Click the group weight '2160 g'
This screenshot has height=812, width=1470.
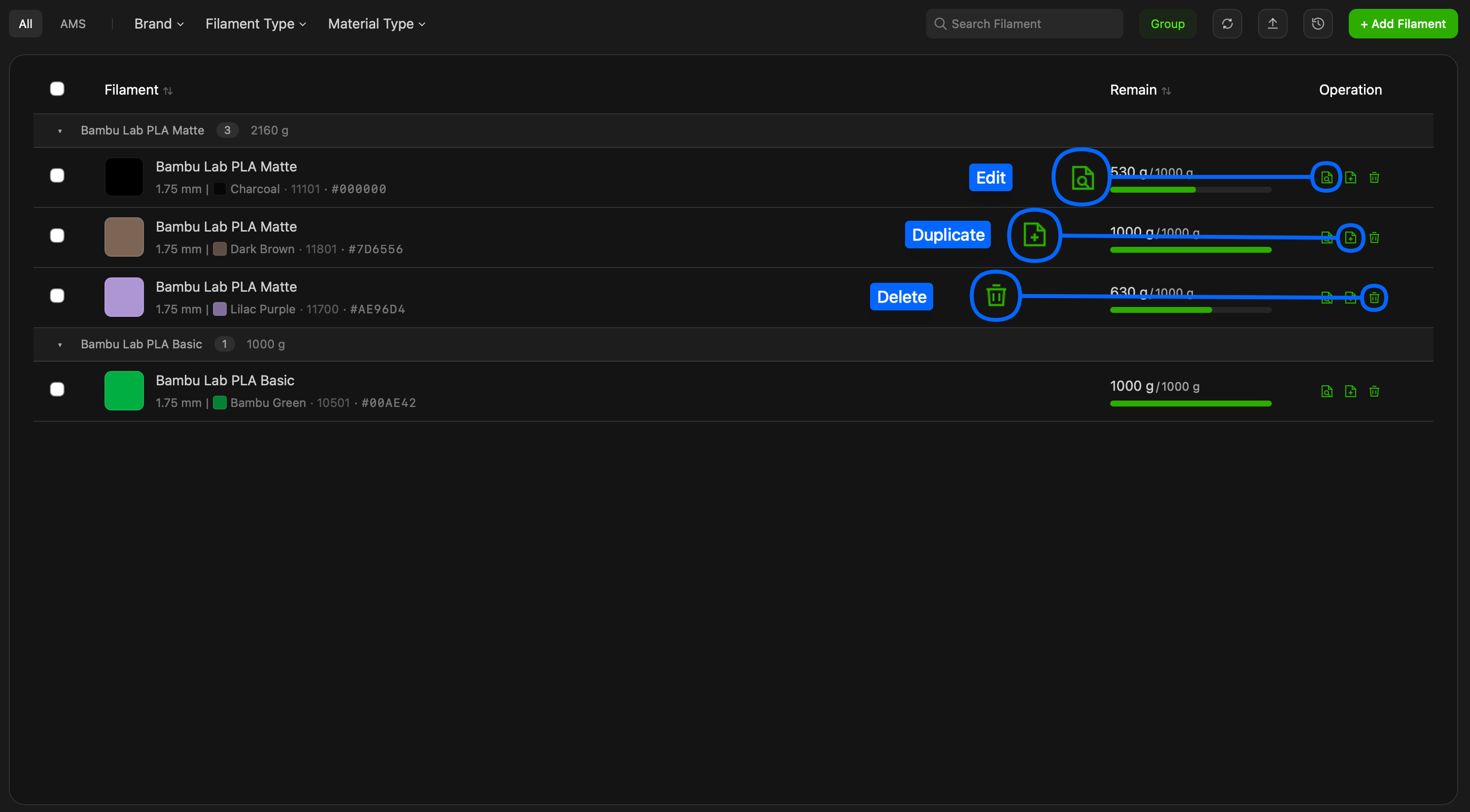[x=269, y=130]
